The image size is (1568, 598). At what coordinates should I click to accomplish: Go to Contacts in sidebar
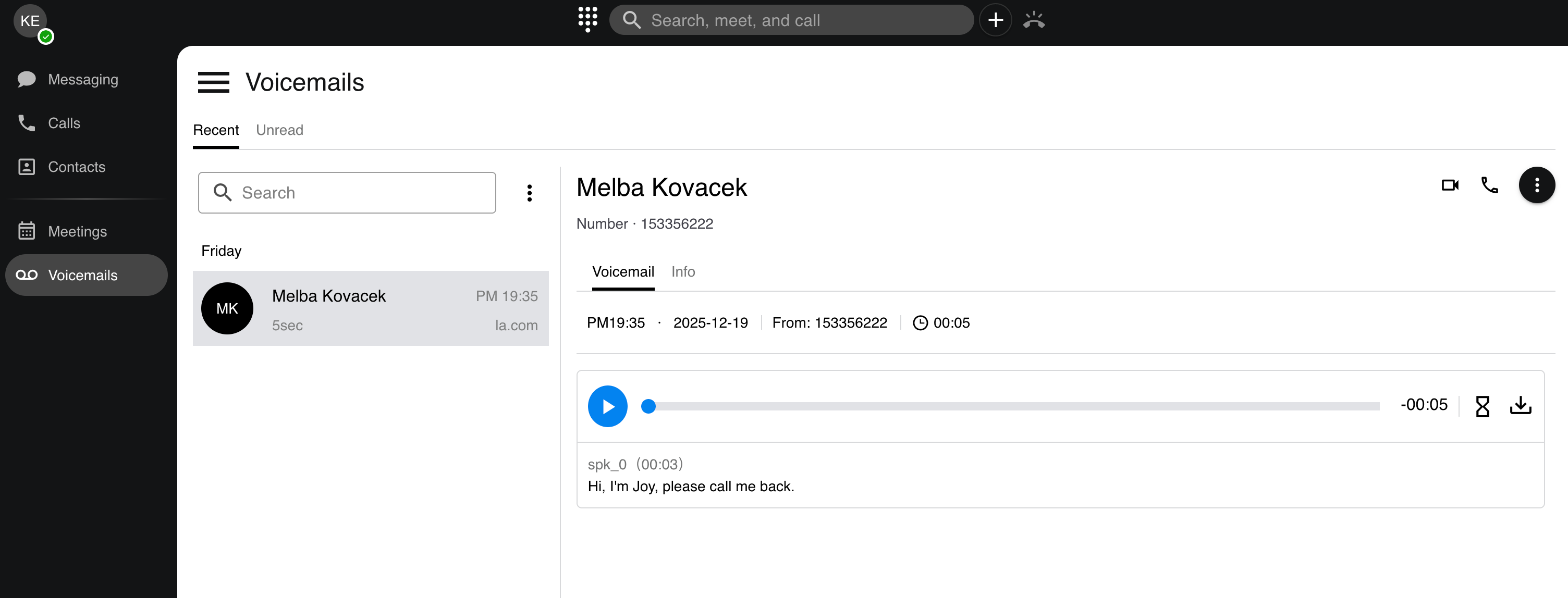pos(77,167)
